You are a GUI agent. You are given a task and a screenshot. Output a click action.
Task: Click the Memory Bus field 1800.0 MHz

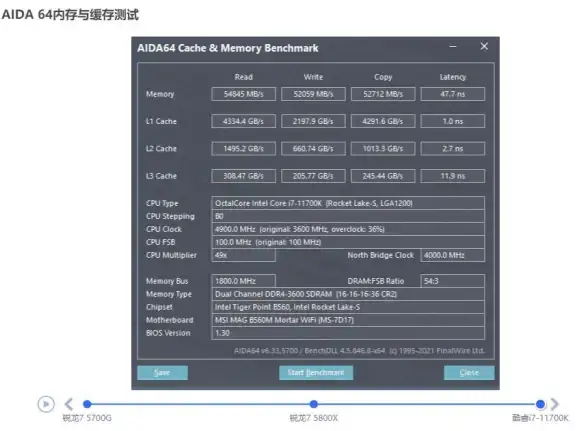click(244, 281)
